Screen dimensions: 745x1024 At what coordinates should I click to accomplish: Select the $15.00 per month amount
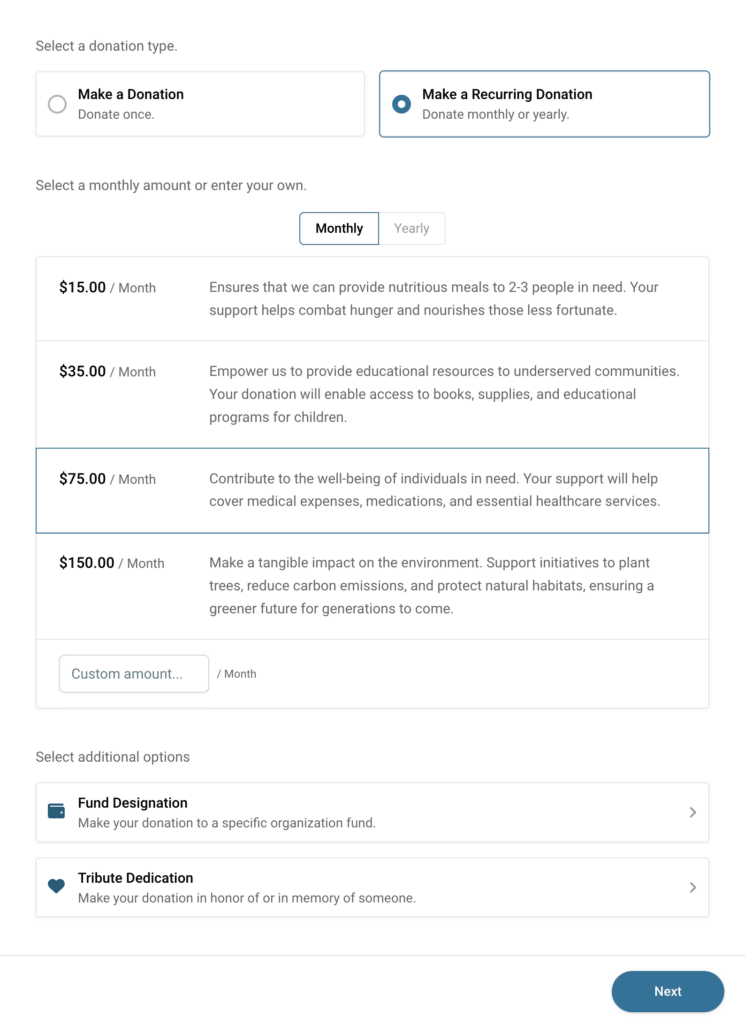tap(372, 297)
